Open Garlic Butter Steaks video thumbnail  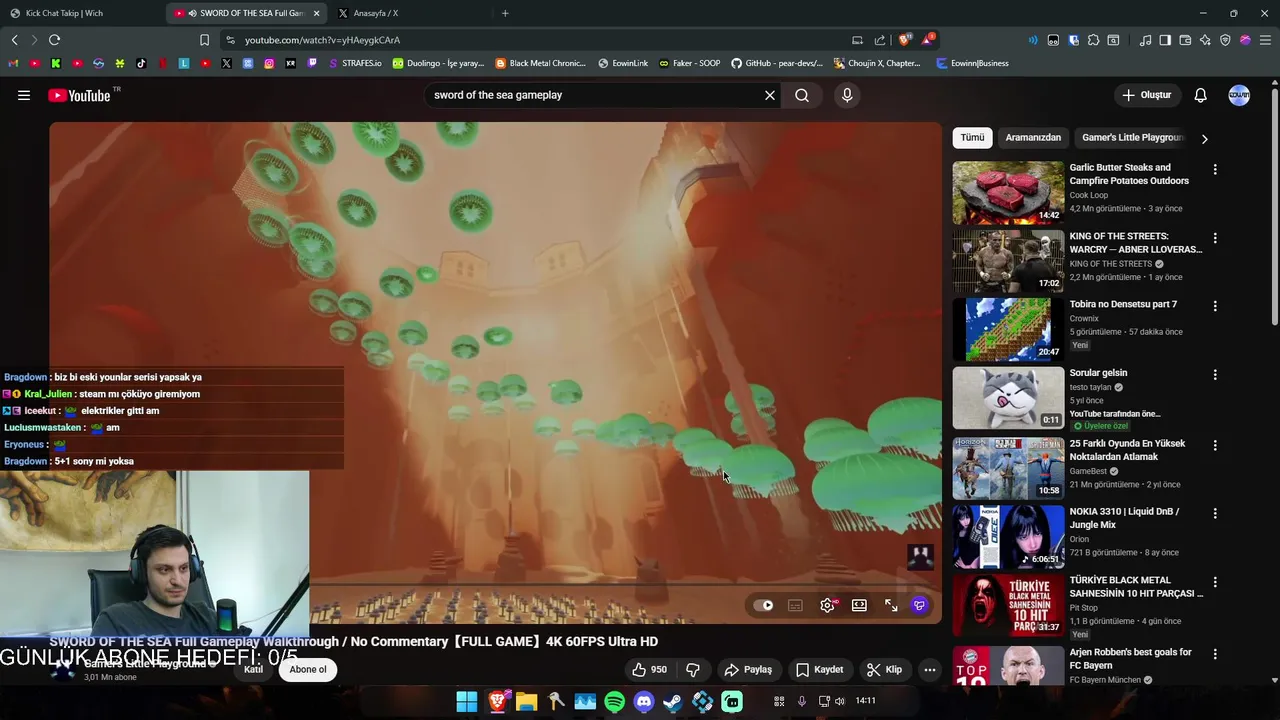click(x=1008, y=193)
